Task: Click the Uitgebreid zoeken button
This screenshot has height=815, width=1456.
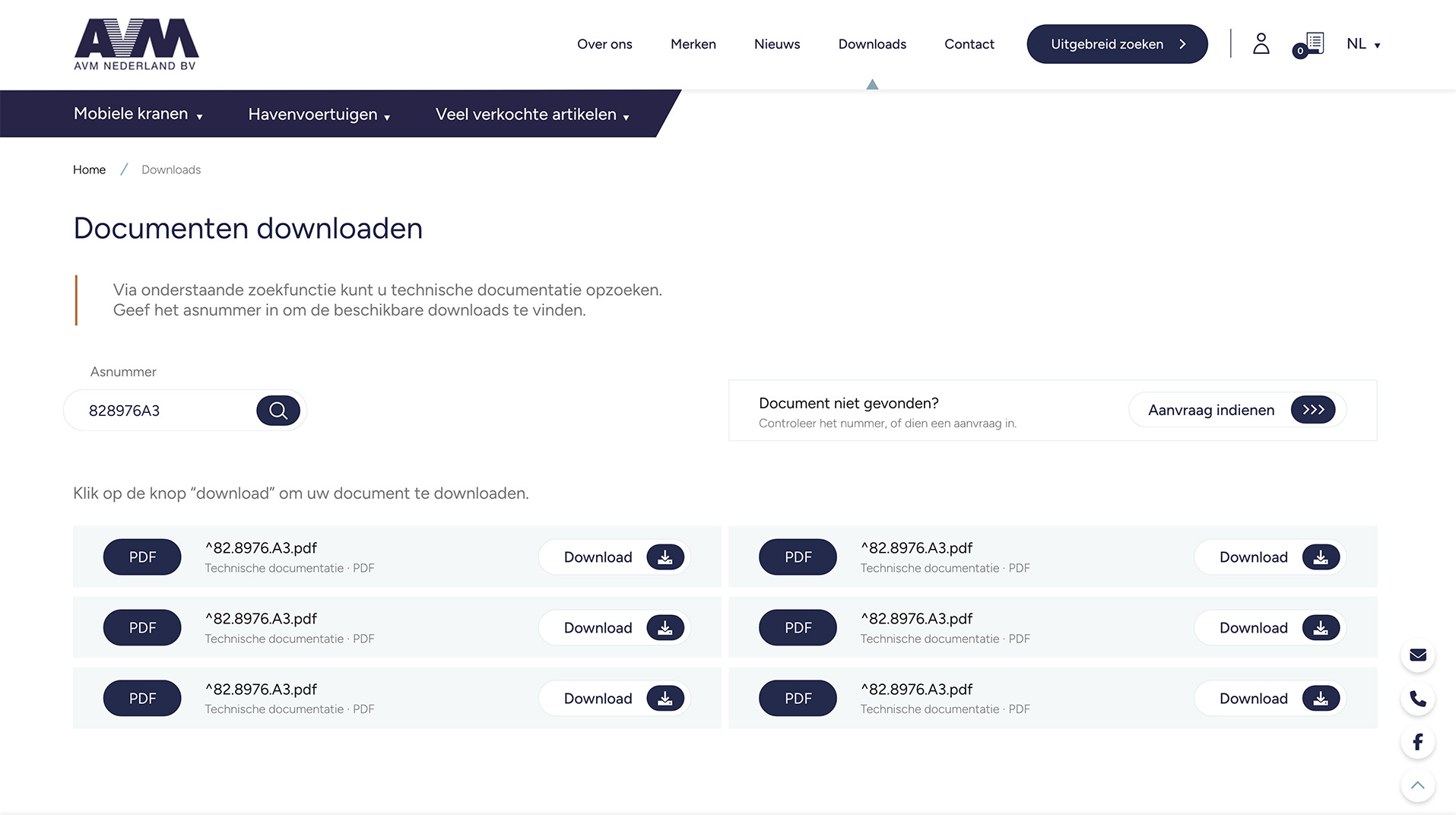Action: click(1117, 44)
